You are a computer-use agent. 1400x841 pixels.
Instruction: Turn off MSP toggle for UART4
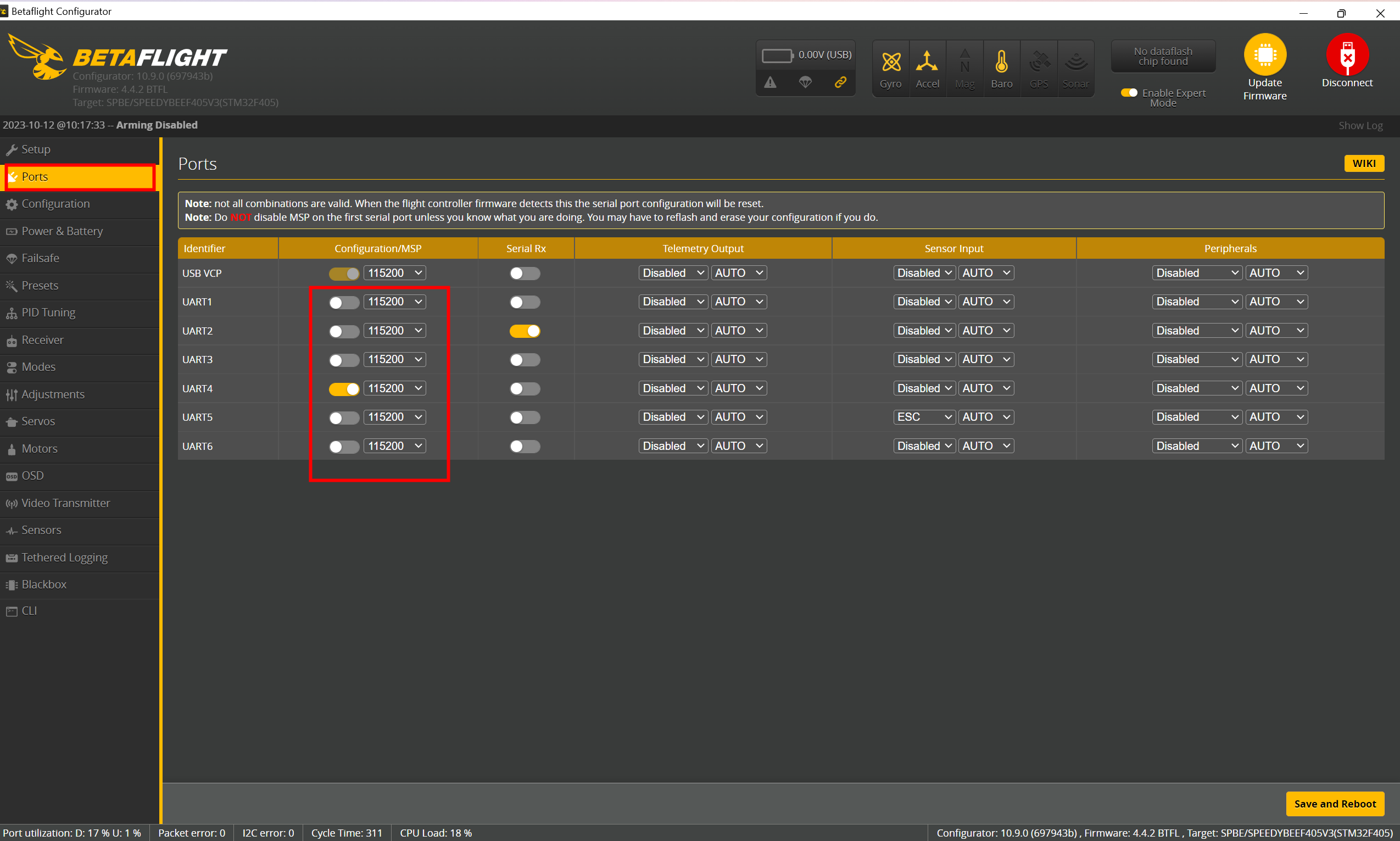coord(344,389)
